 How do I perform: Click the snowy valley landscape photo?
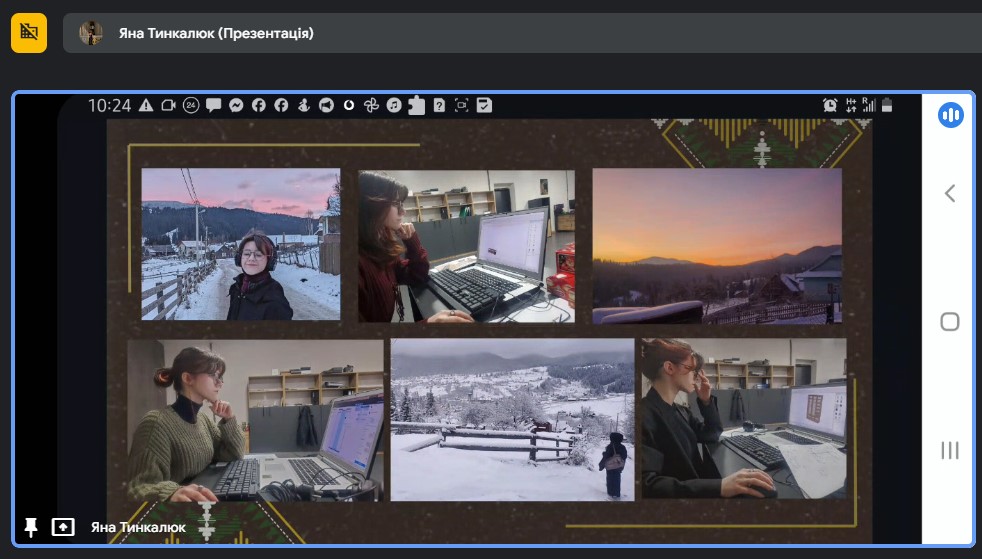click(512, 419)
